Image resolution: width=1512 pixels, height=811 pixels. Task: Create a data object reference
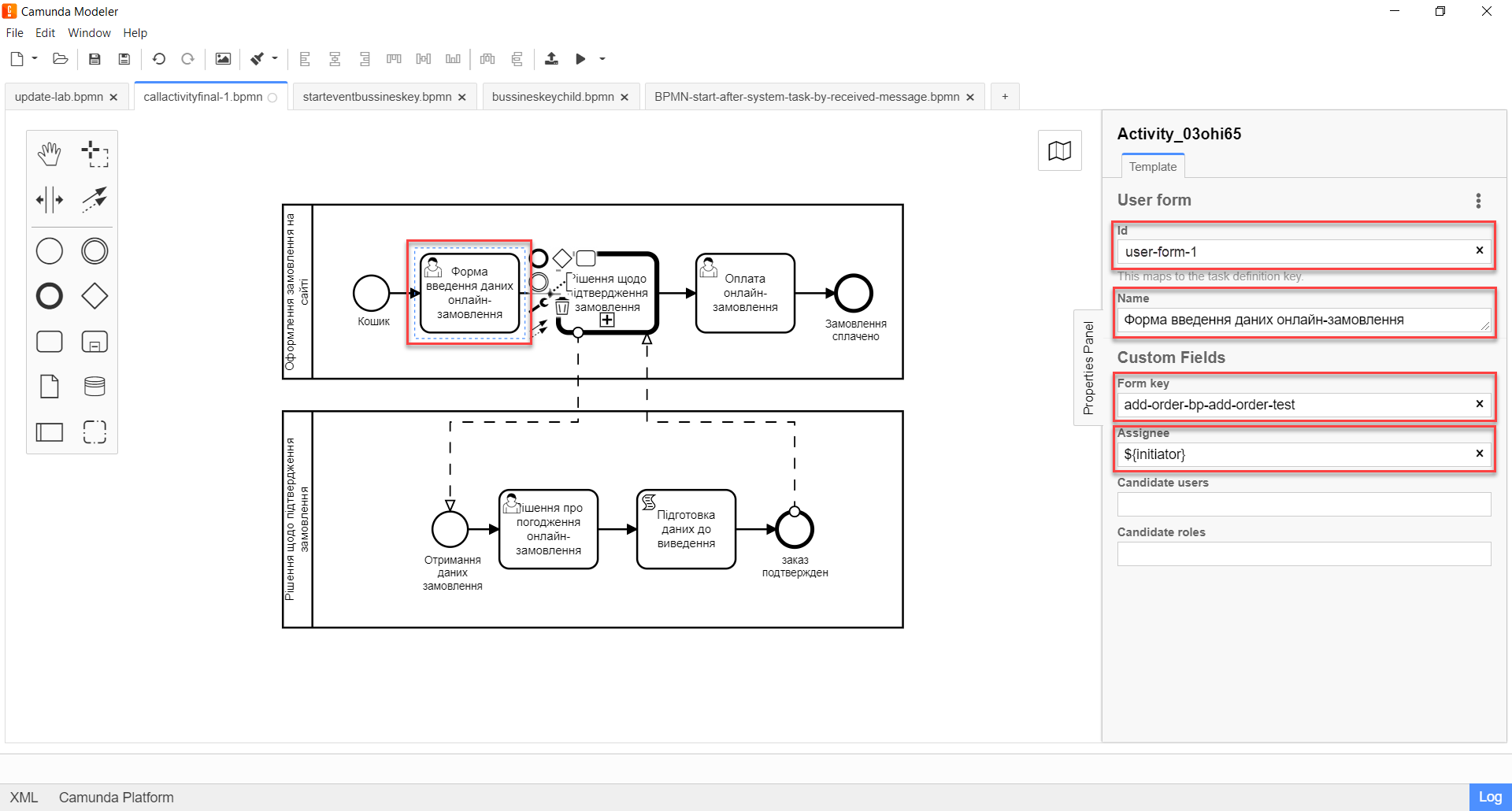(x=50, y=387)
